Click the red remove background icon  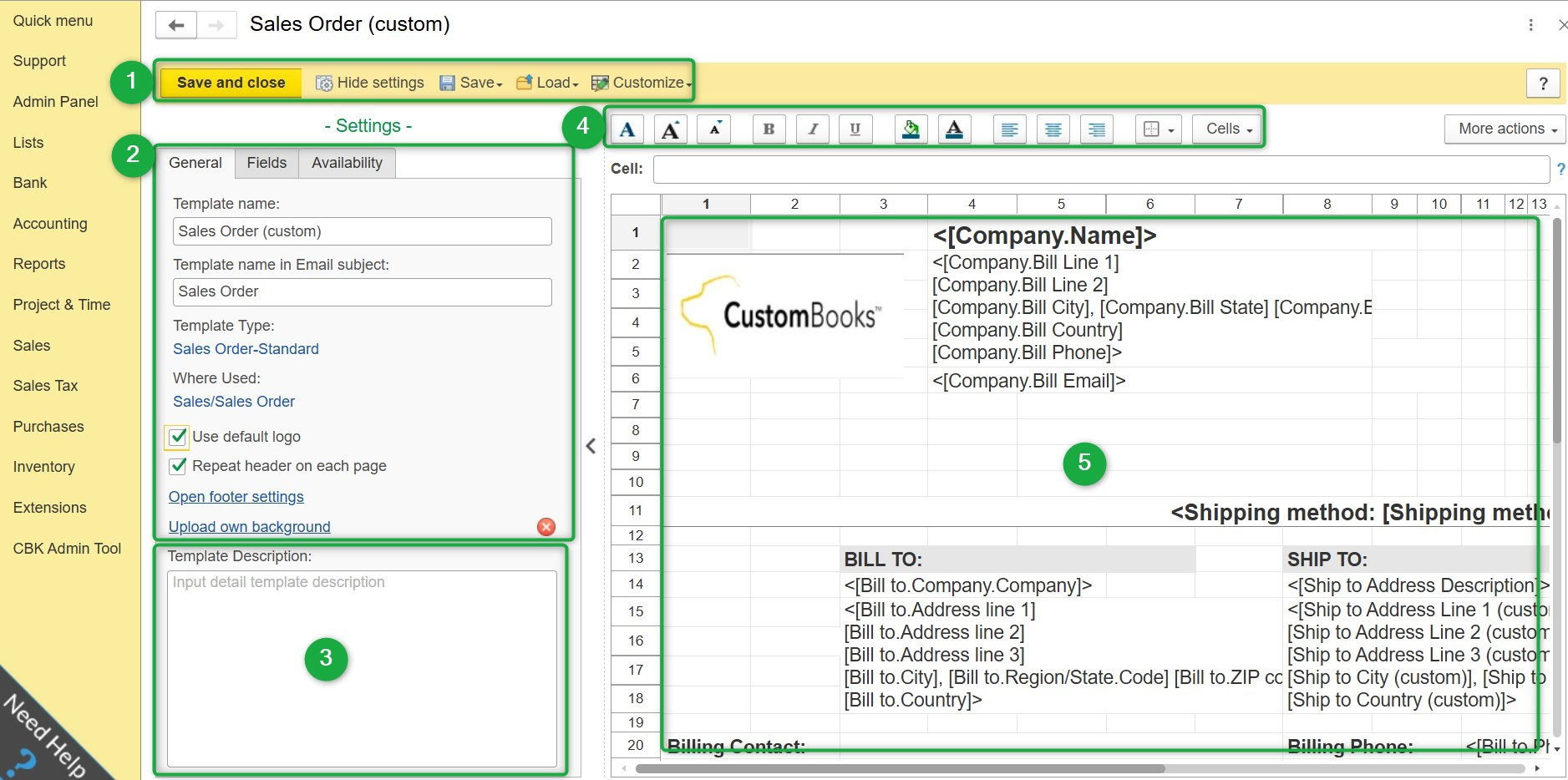[x=546, y=527]
